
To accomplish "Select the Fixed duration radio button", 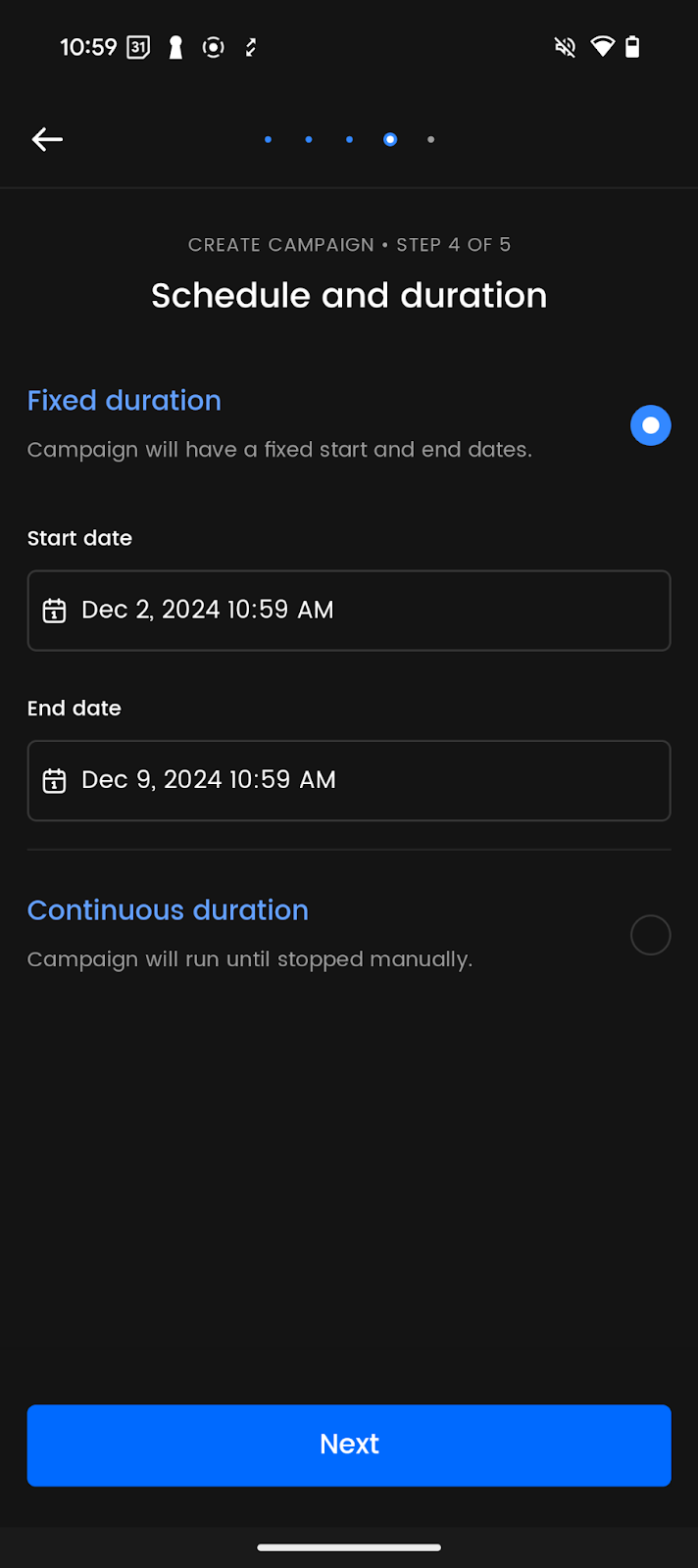I will [x=650, y=425].
